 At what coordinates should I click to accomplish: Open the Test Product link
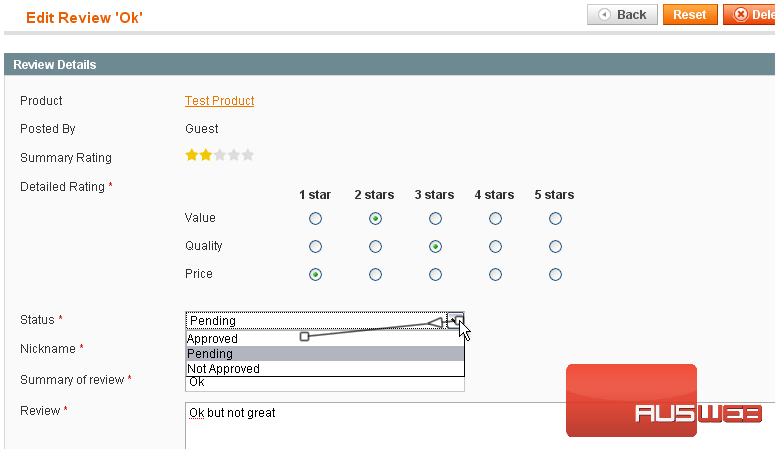pyautogui.click(x=219, y=101)
